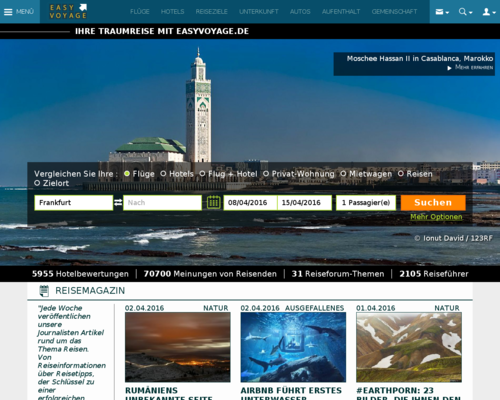Screen dimensions: 500x400
Task: Click Moschee Hassan II caption link
Action: click(420, 58)
